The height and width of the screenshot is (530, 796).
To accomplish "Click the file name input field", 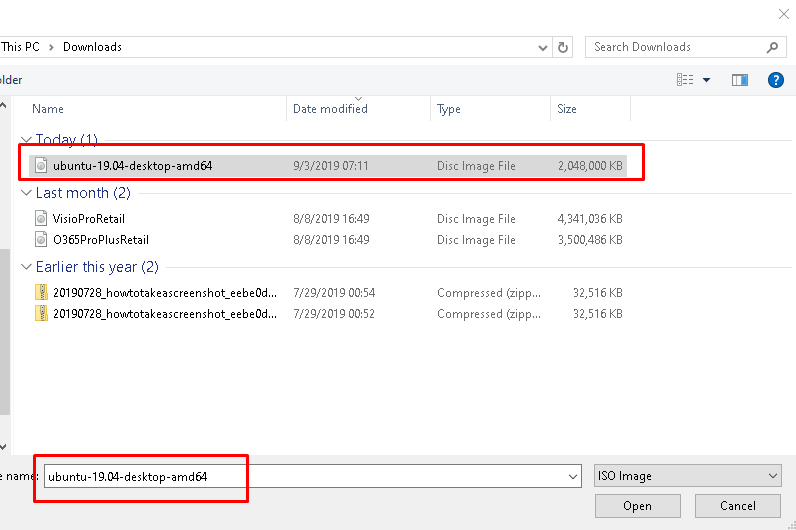I will [313, 477].
